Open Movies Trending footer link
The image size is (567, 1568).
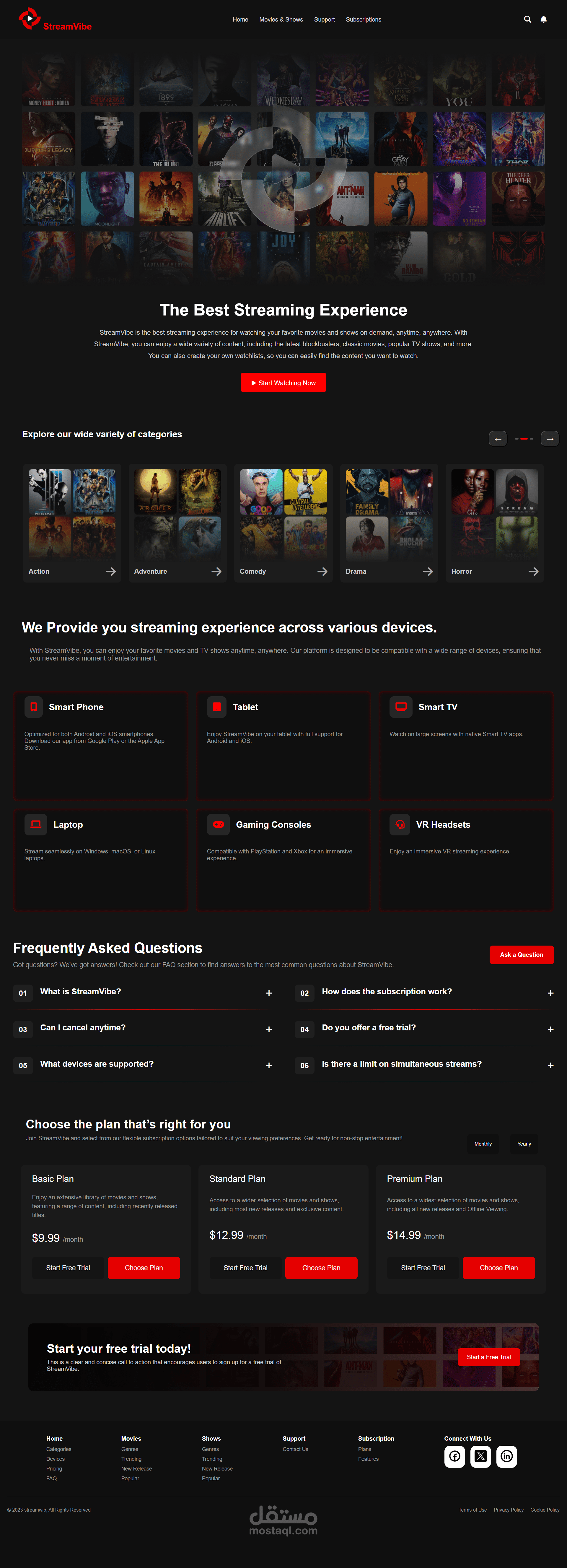131,1459
